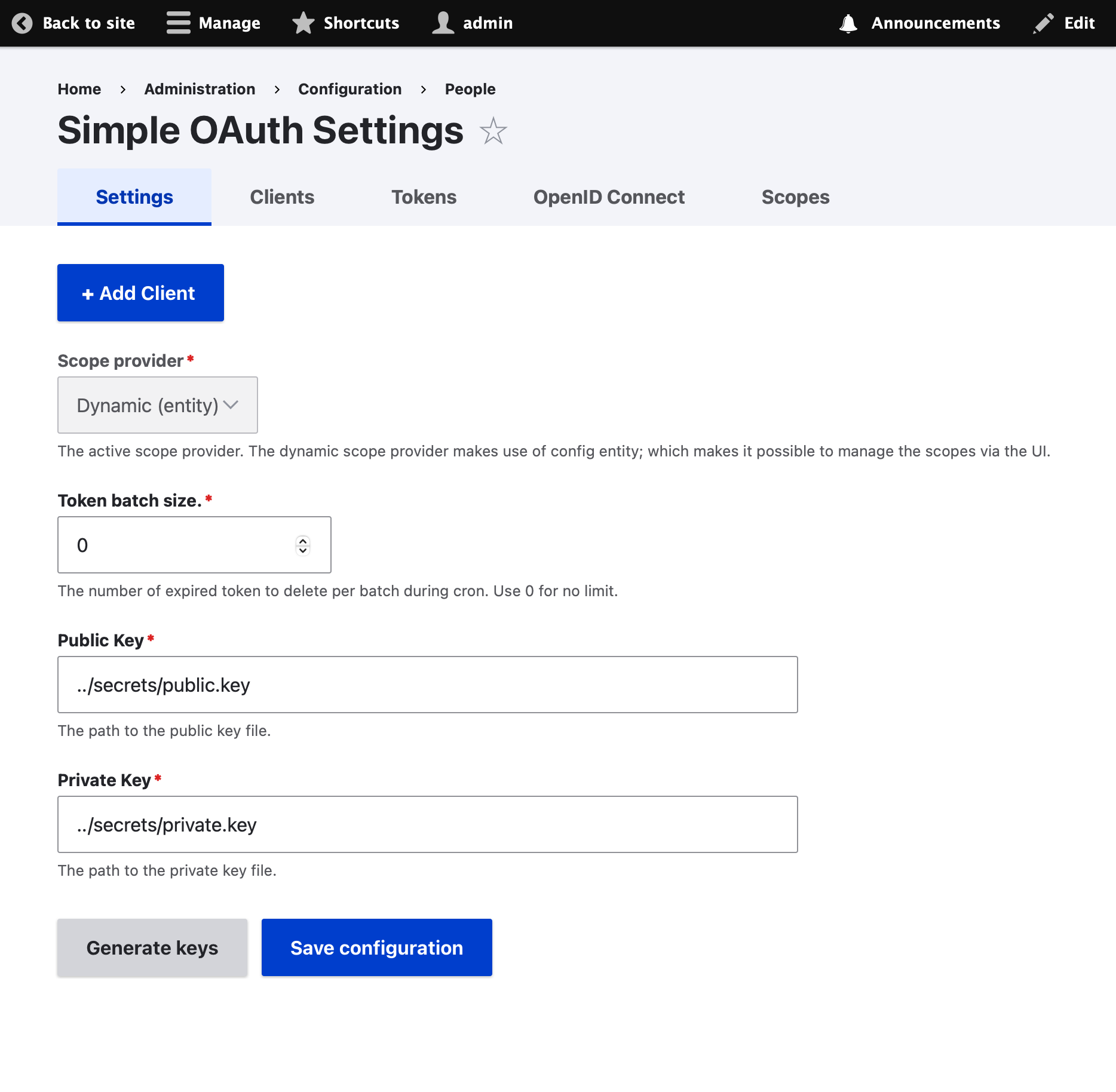Click the admin user icon

click(x=443, y=23)
